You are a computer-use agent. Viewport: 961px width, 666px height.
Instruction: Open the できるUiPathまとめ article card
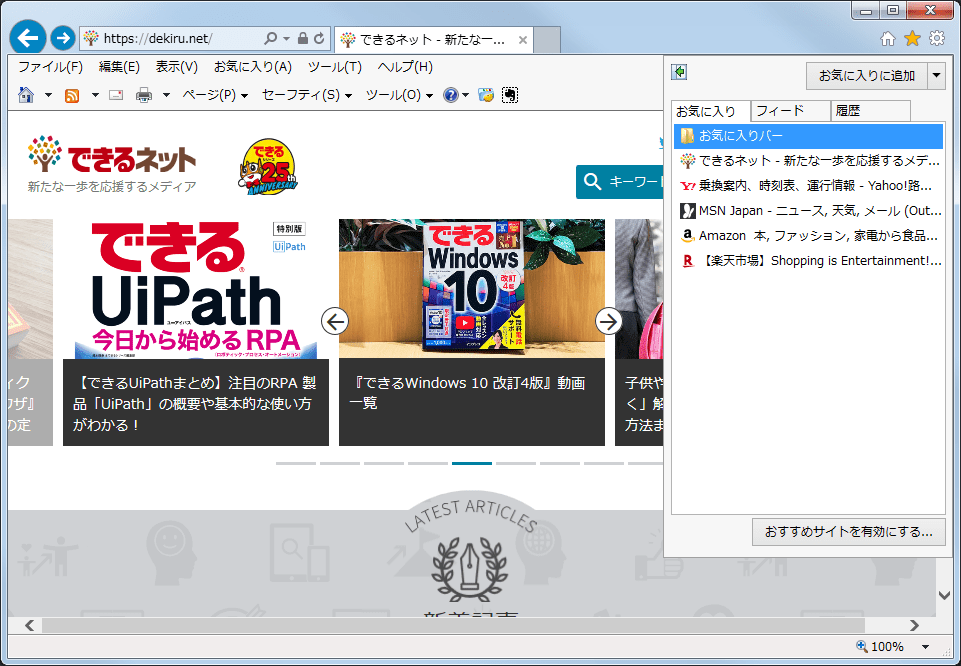pos(196,332)
